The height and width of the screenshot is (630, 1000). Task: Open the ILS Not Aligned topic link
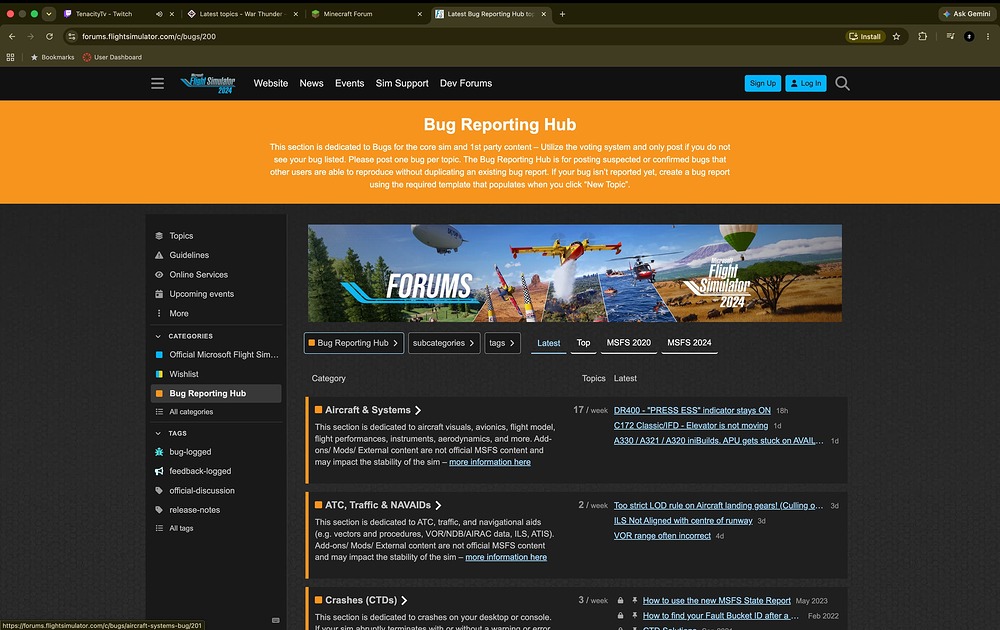tap(682, 520)
